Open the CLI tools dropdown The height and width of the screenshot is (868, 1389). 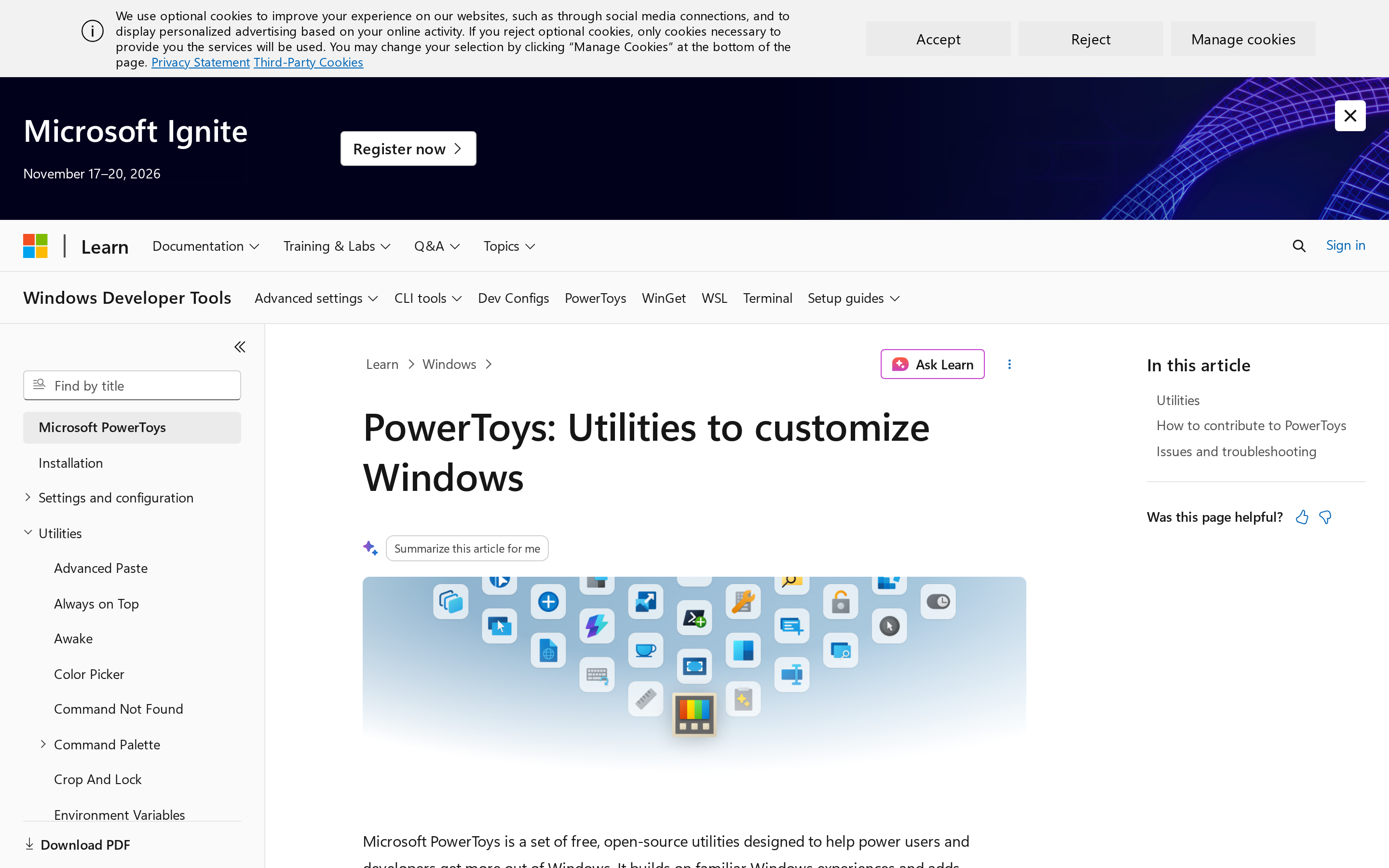click(428, 298)
